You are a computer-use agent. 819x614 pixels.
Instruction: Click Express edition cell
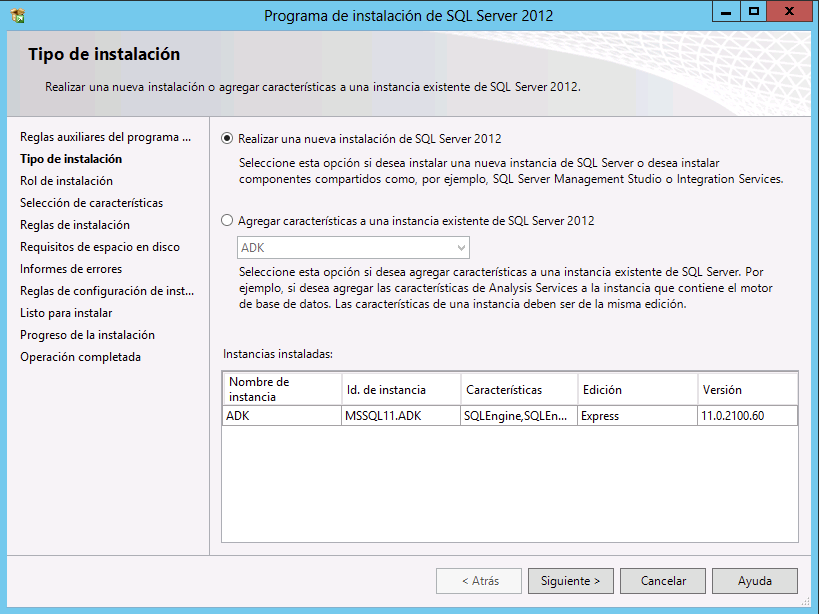(637, 416)
